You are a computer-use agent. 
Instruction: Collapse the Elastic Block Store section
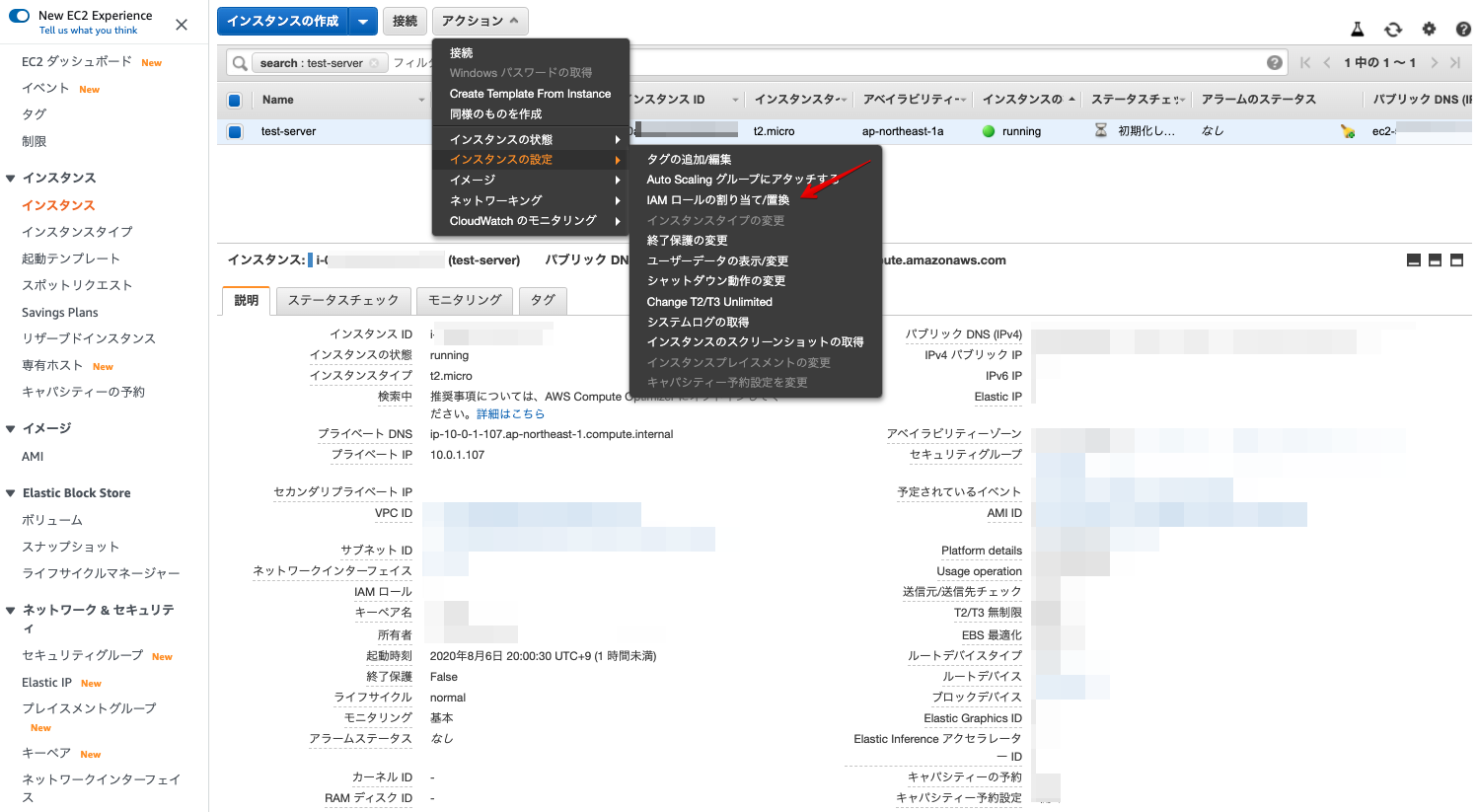pyautogui.click(x=10, y=492)
